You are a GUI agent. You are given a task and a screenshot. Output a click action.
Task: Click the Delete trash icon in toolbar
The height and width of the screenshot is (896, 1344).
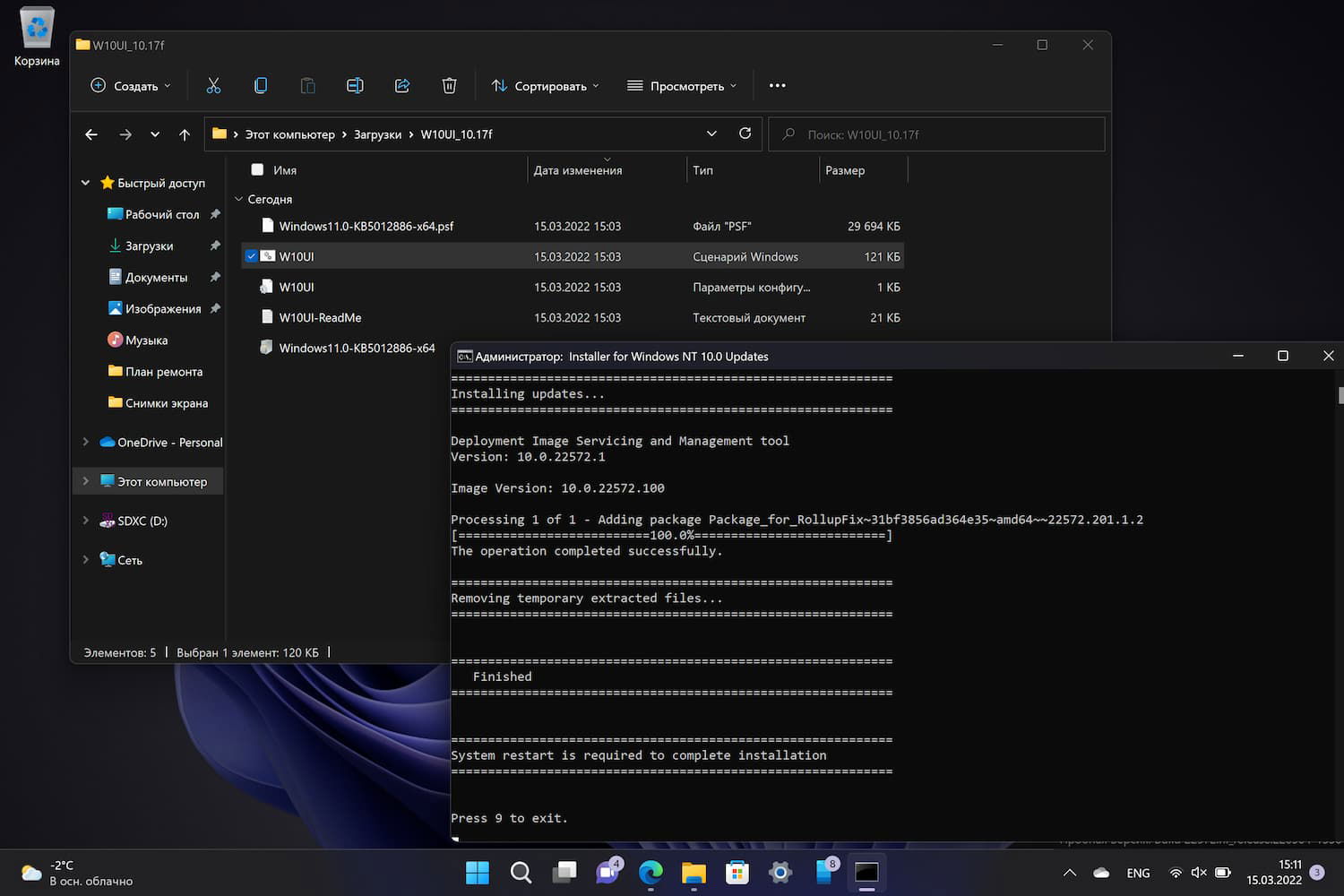[x=449, y=86]
